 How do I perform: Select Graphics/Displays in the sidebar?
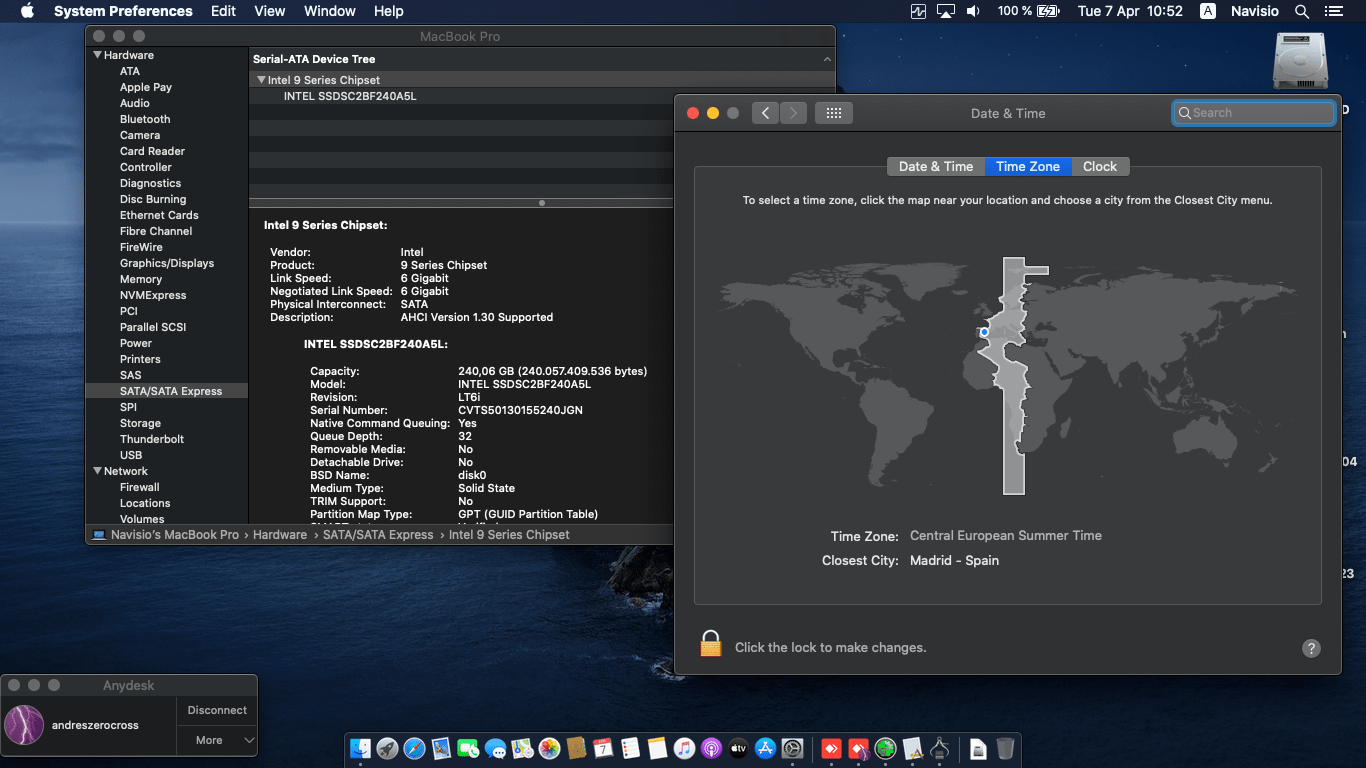[x=167, y=263]
